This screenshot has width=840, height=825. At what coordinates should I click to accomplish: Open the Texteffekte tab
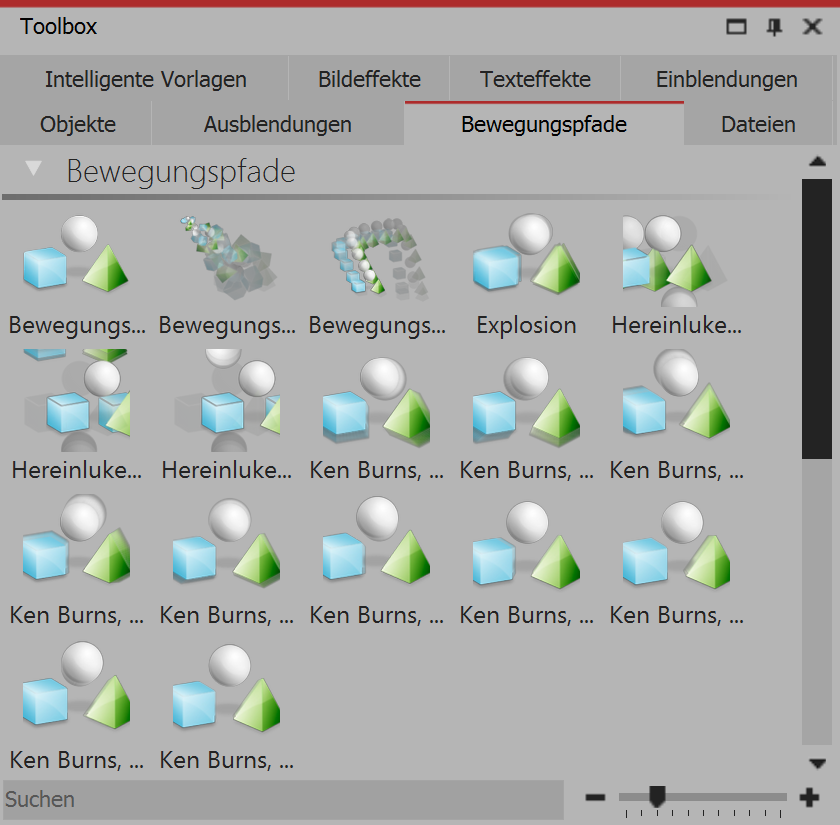pyautogui.click(x=534, y=79)
